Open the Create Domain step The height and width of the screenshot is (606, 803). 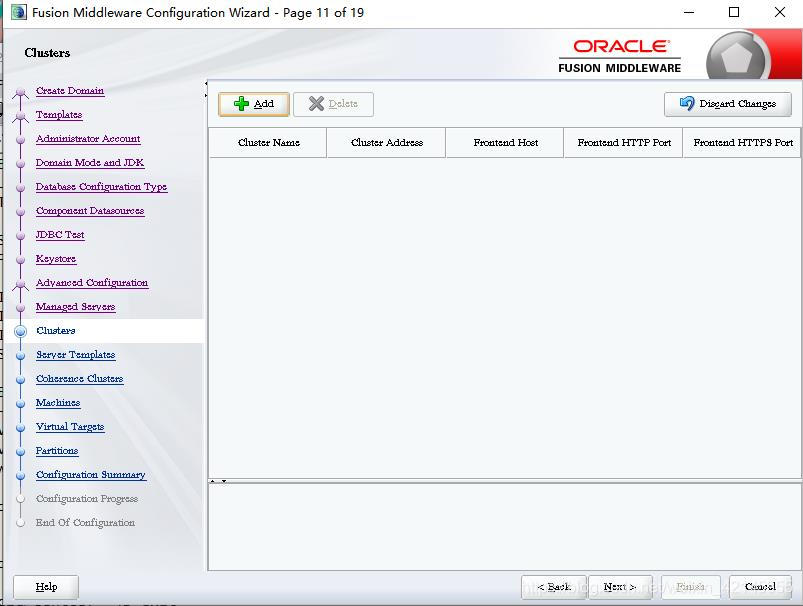click(70, 91)
